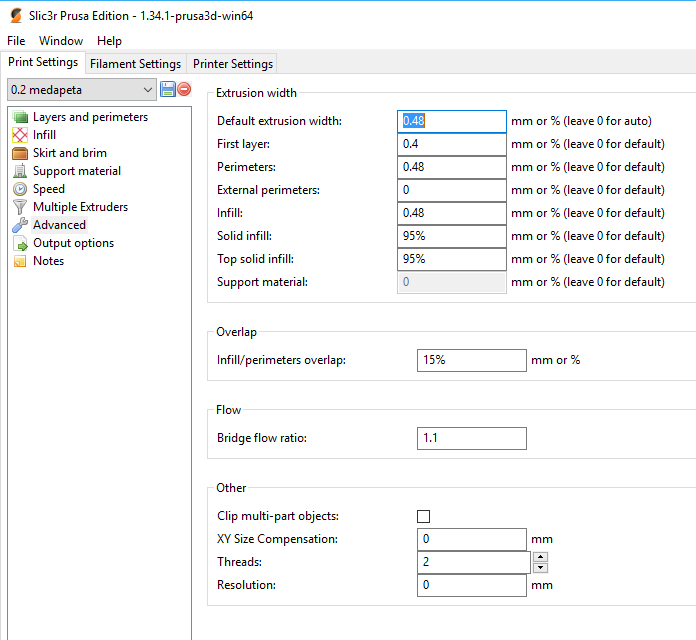This screenshot has width=696, height=640.
Task: Decrease Threads with the down arrow
Action: coord(540,567)
